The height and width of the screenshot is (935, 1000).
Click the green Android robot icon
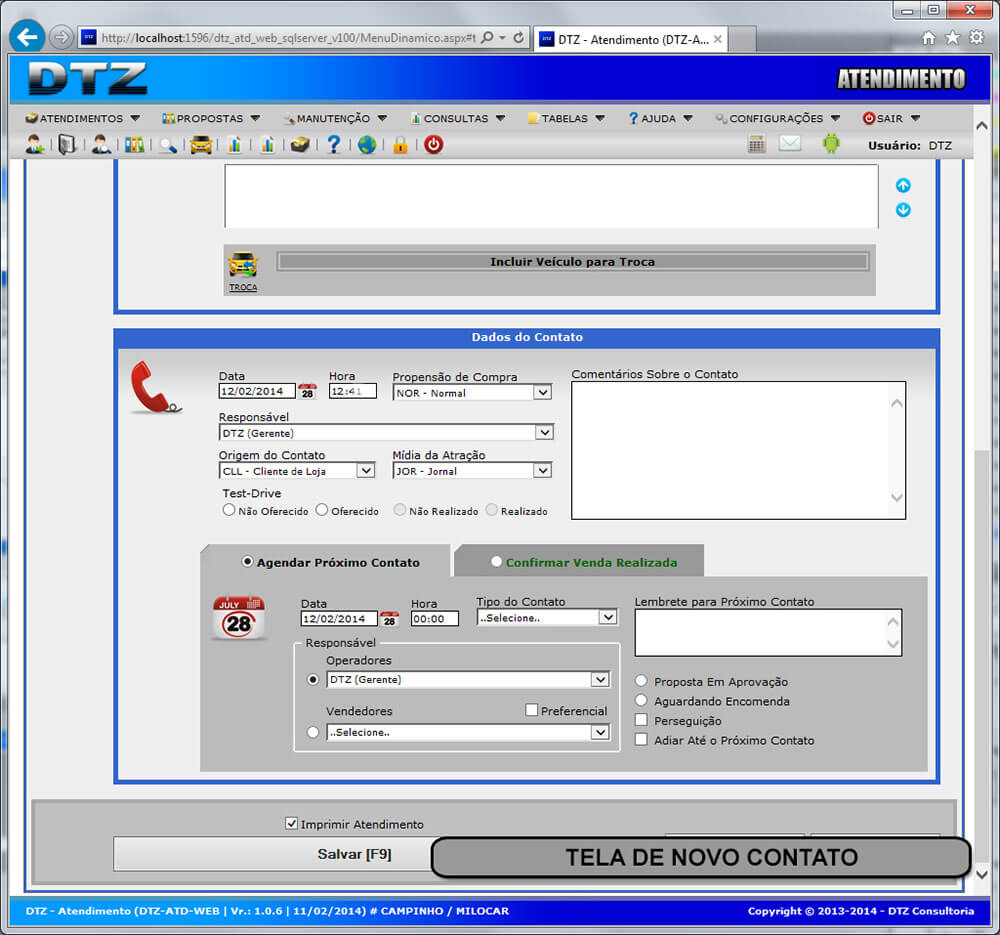point(831,144)
